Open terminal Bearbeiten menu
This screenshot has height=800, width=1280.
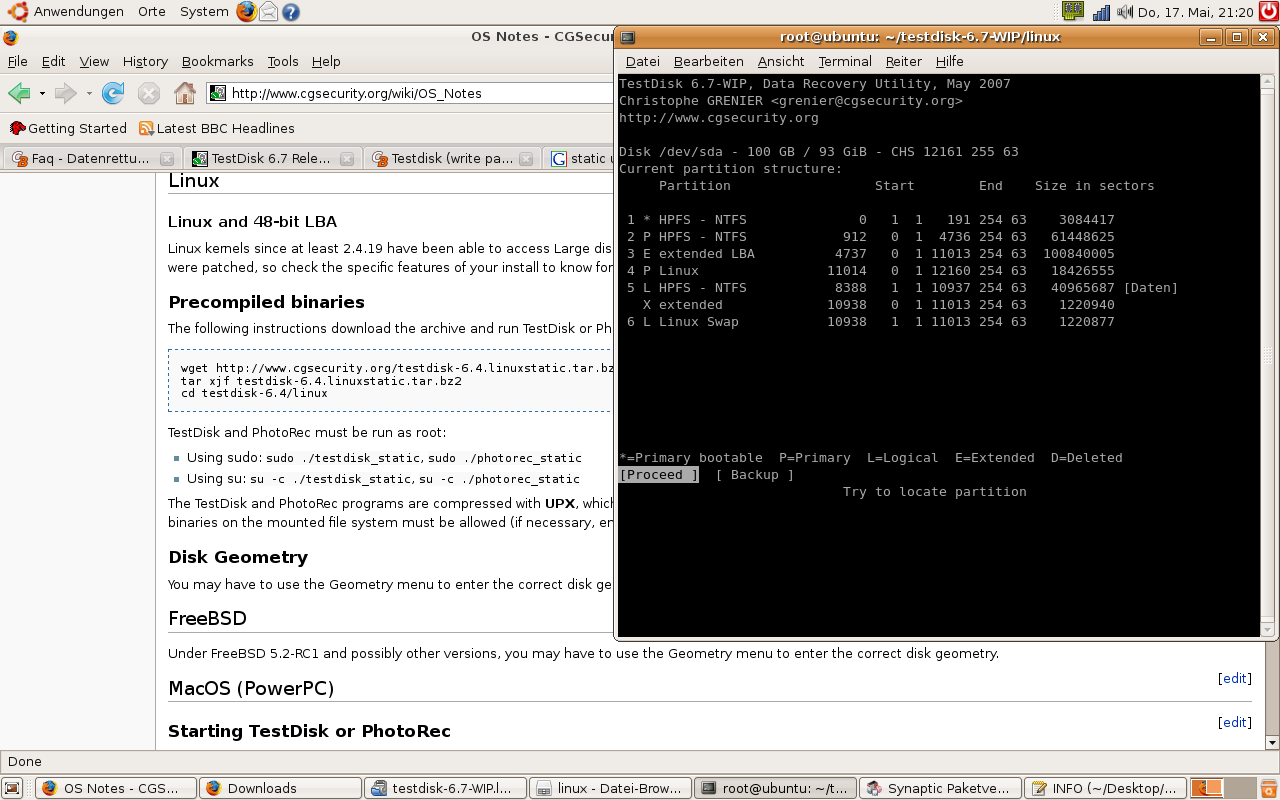(x=709, y=61)
